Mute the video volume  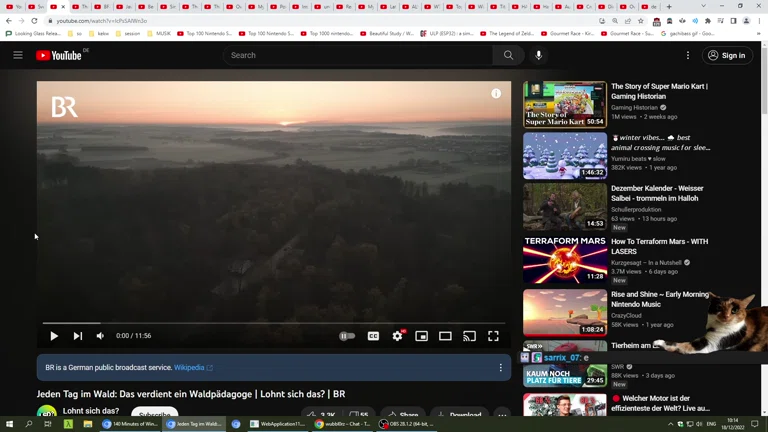pos(100,336)
